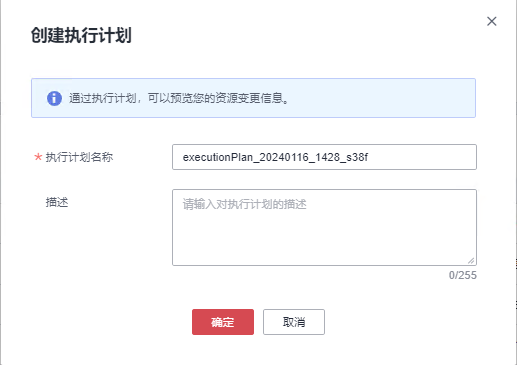Click the textarea resize handle corner
This screenshot has width=517, height=365.
point(471,261)
